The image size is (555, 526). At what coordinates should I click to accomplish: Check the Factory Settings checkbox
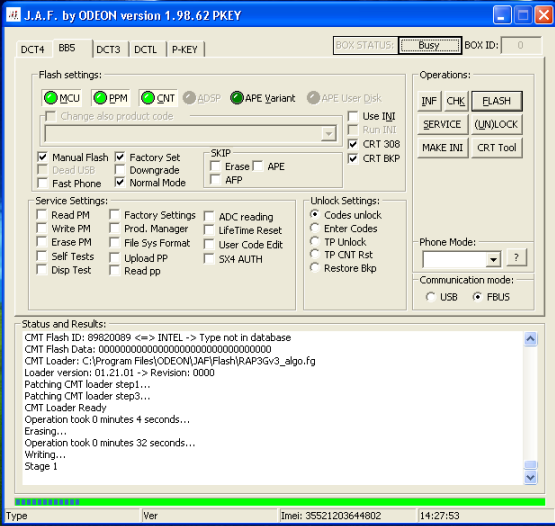pos(114,215)
